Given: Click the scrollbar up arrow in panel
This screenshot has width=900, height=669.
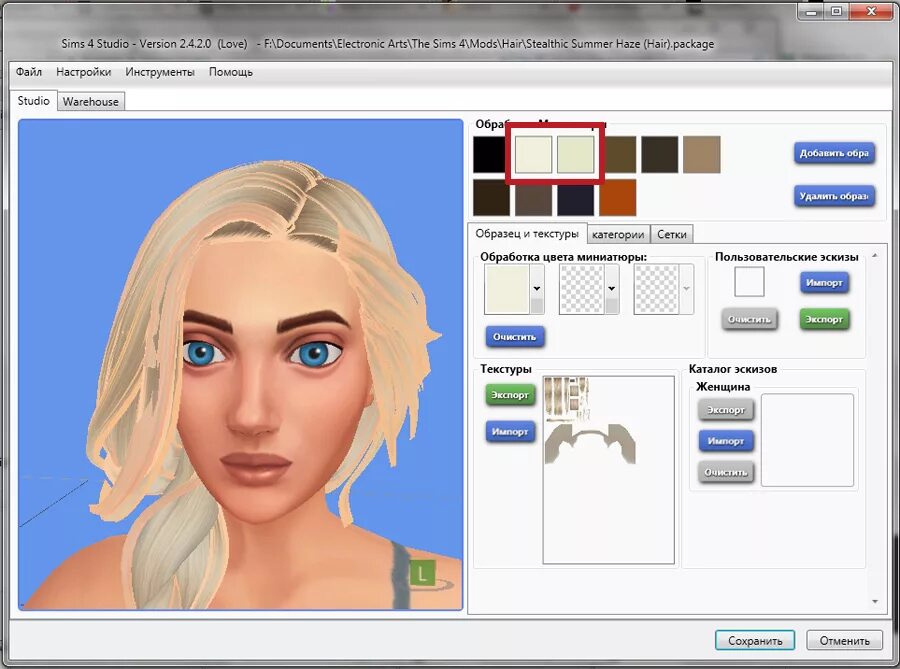Looking at the screenshot, I should pyautogui.click(x=875, y=255).
